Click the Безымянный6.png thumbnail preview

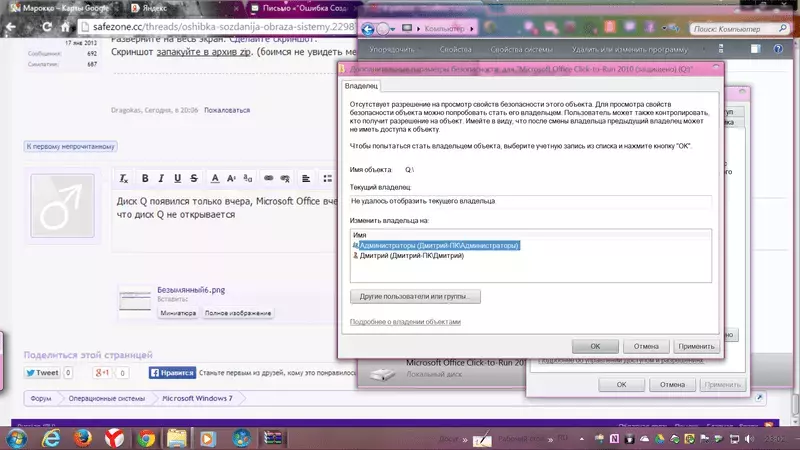pyautogui.click(x=135, y=301)
